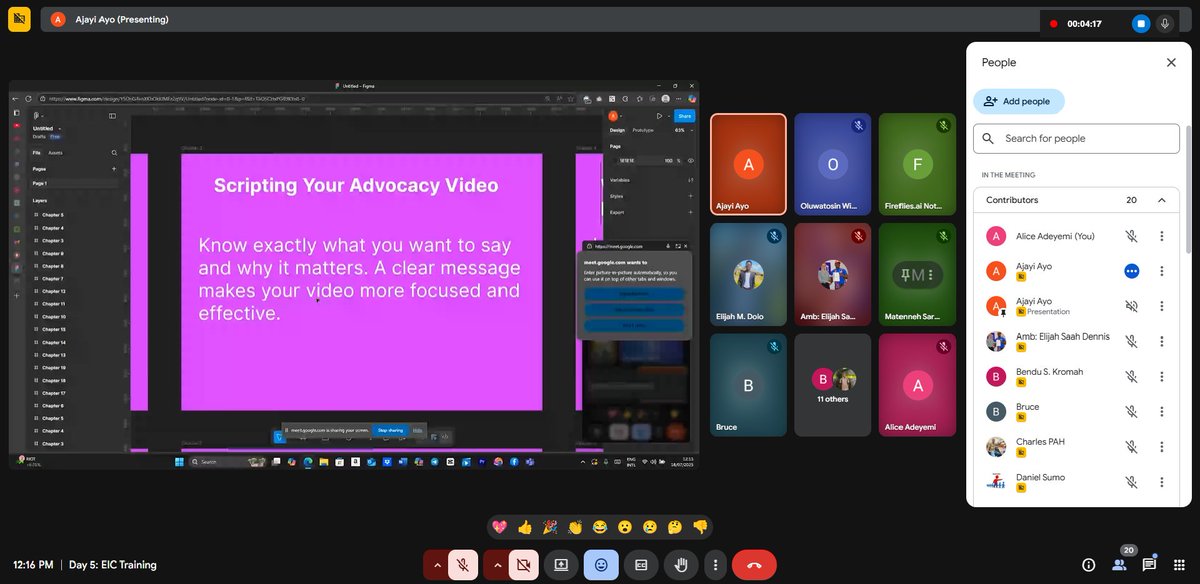Send the sparkling heart emoji reaction
Image resolution: width=1200 pixels, height=584 pixels.
tap(500, 527)
